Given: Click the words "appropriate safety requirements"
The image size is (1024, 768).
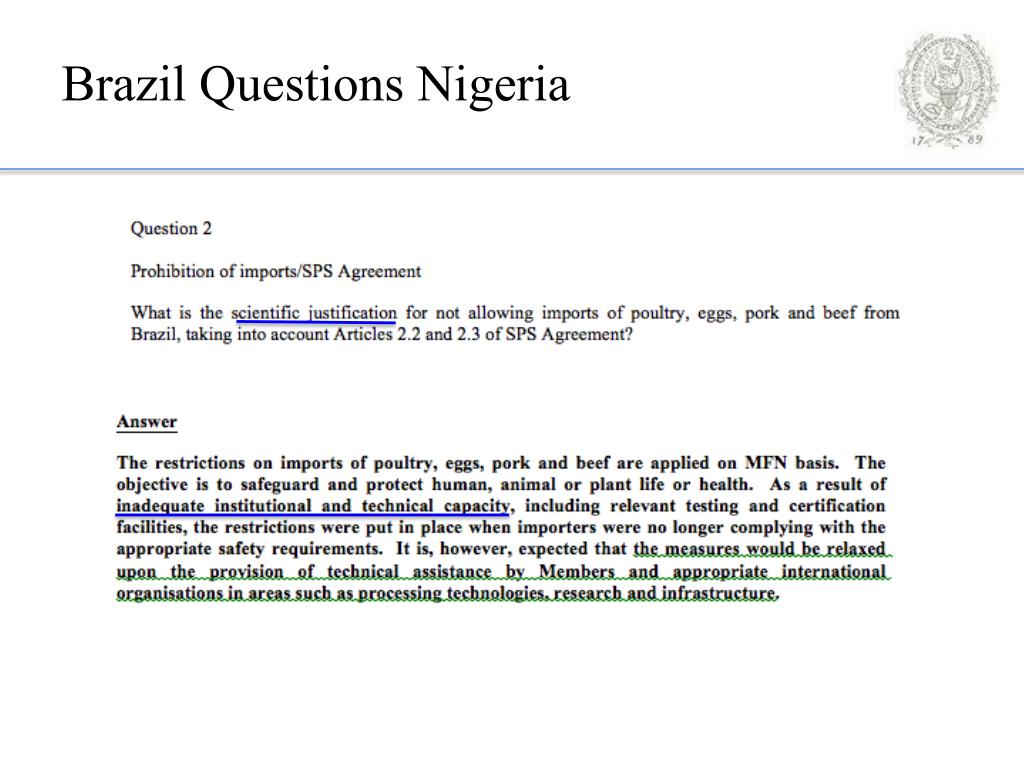Looking at the screenshot, I should (249, 549).
